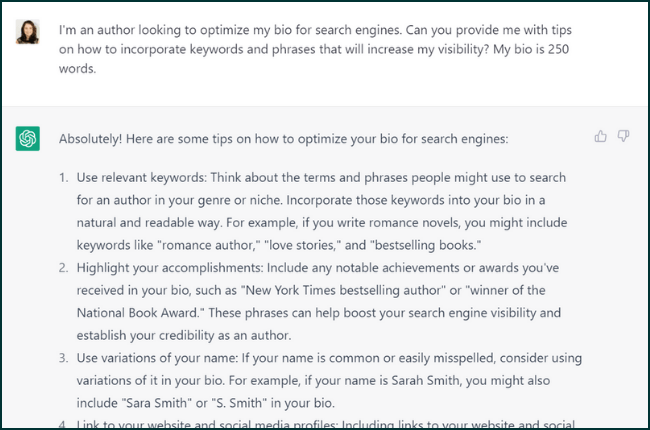This screenshot has width=650, height=430.
Task: Click the thumbs up icon on the response
Action: pyautogui.click(x=600, y=136)
